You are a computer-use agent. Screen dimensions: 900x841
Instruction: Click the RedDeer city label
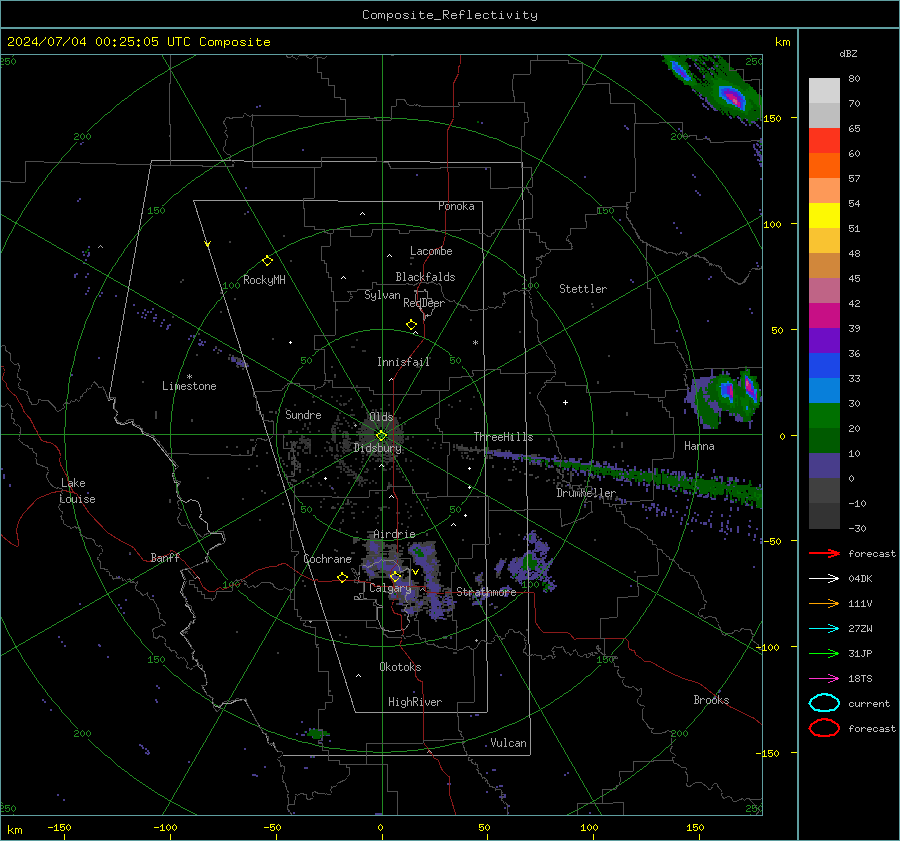pos(424,303)
